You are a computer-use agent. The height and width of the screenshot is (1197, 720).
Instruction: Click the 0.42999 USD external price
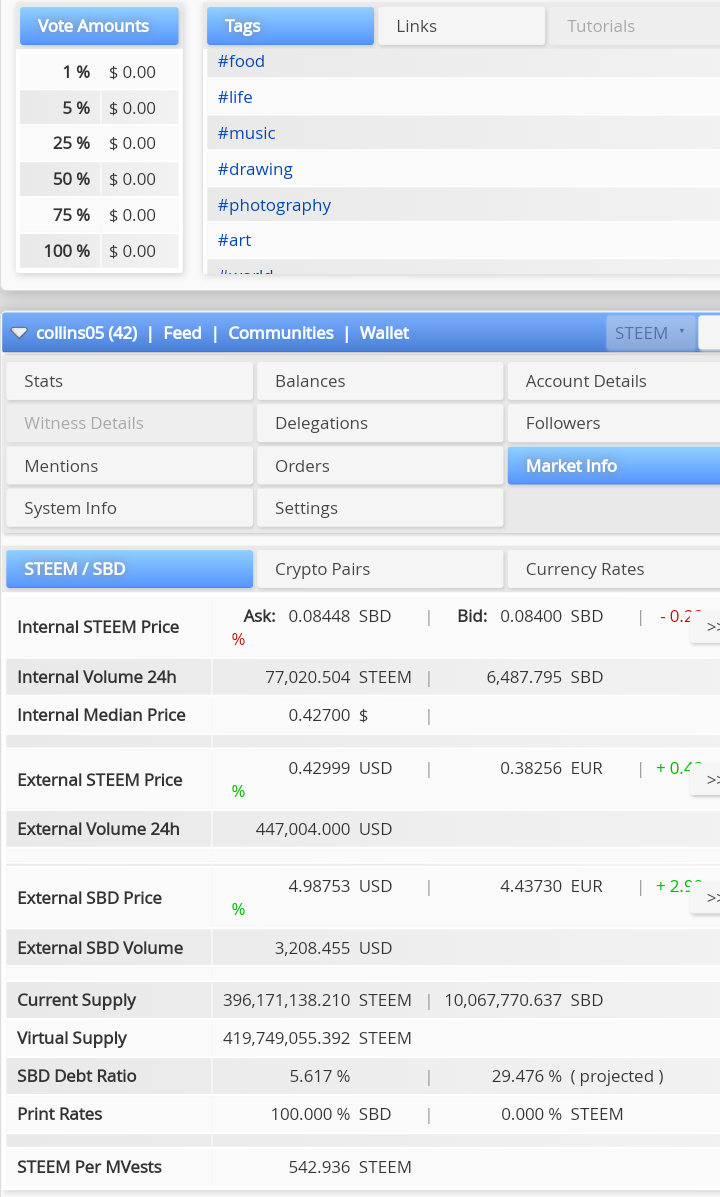pyautogui.click(x=341, y=768)
